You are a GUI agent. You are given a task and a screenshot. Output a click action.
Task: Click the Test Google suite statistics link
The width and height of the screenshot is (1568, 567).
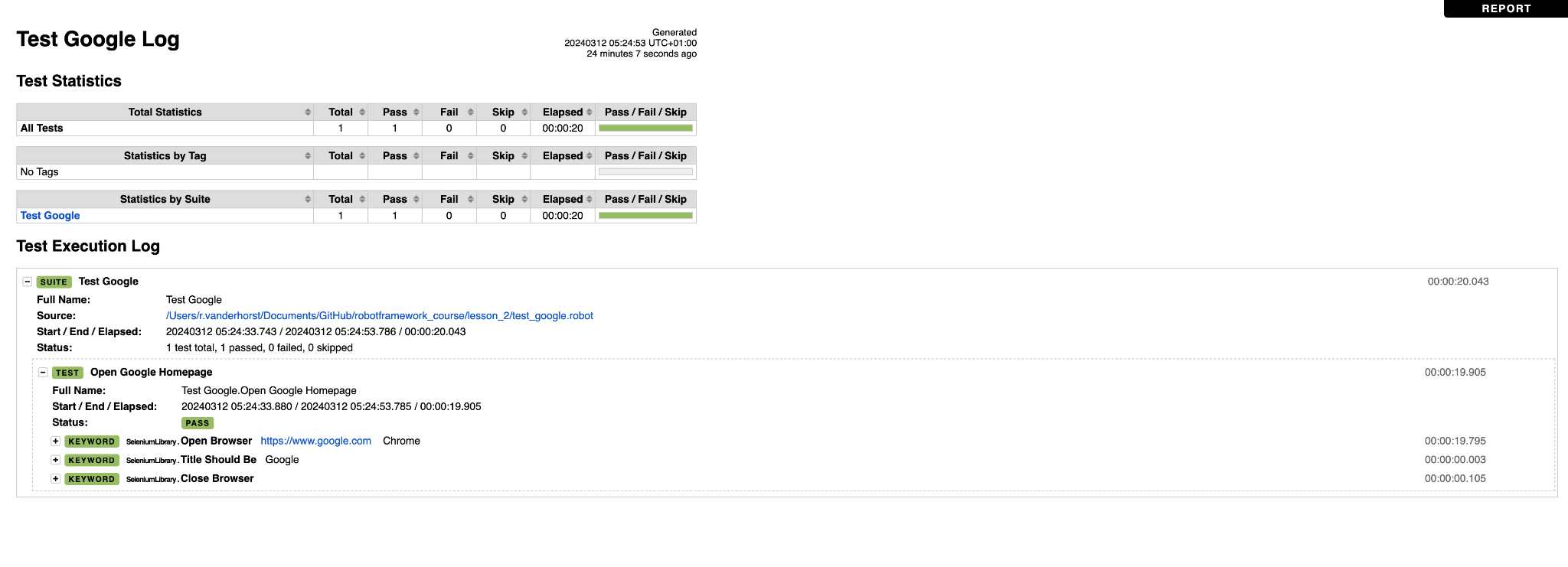pos(50,216)
